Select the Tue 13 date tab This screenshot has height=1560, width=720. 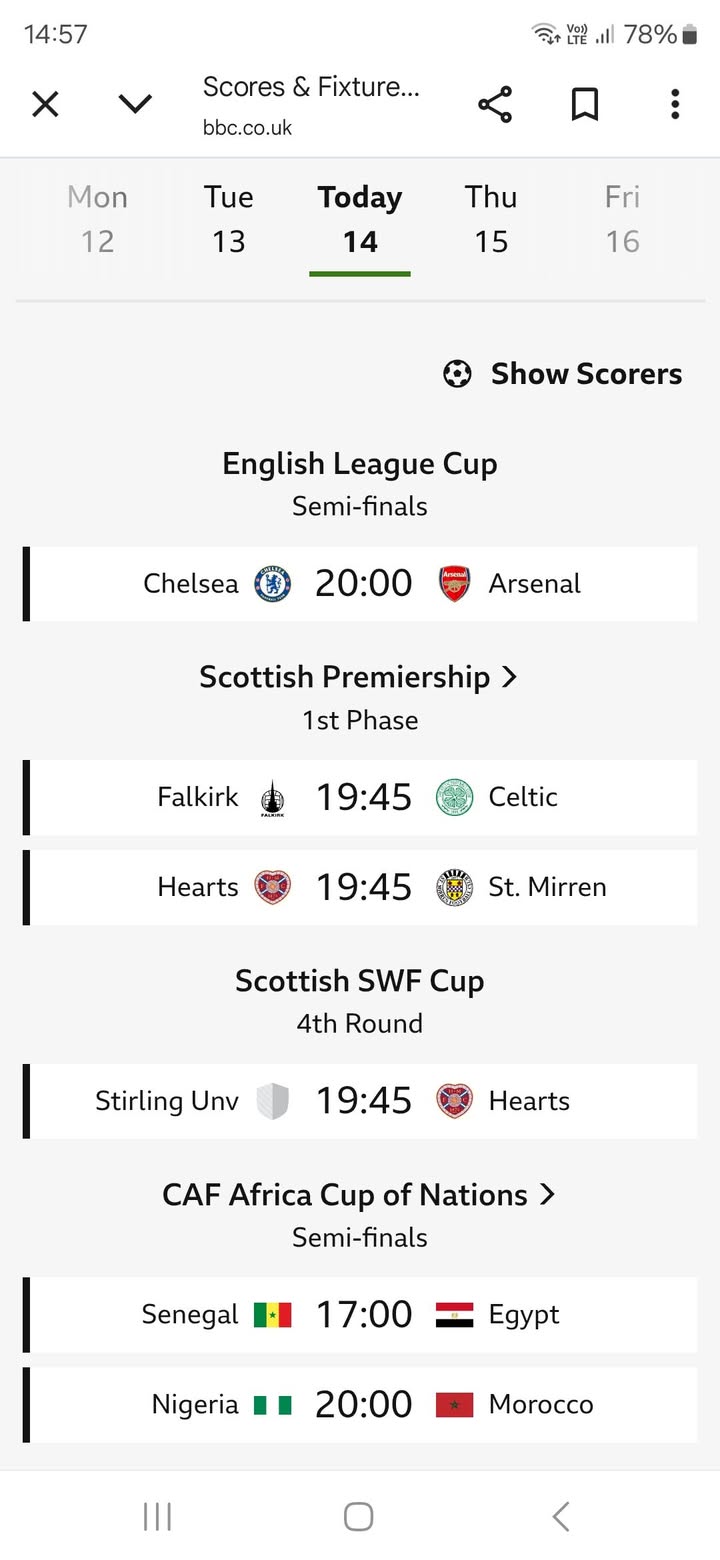[229, 219]
